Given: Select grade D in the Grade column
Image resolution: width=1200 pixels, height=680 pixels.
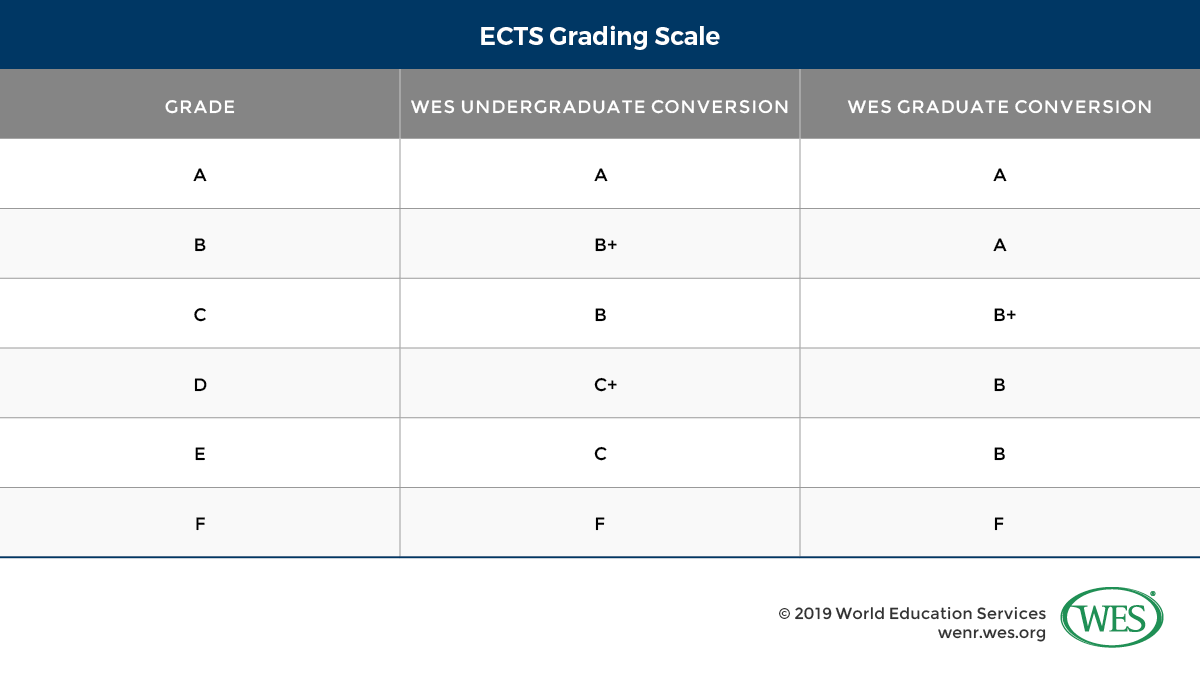Looking at the screenshot, I should tap(200, 385).
